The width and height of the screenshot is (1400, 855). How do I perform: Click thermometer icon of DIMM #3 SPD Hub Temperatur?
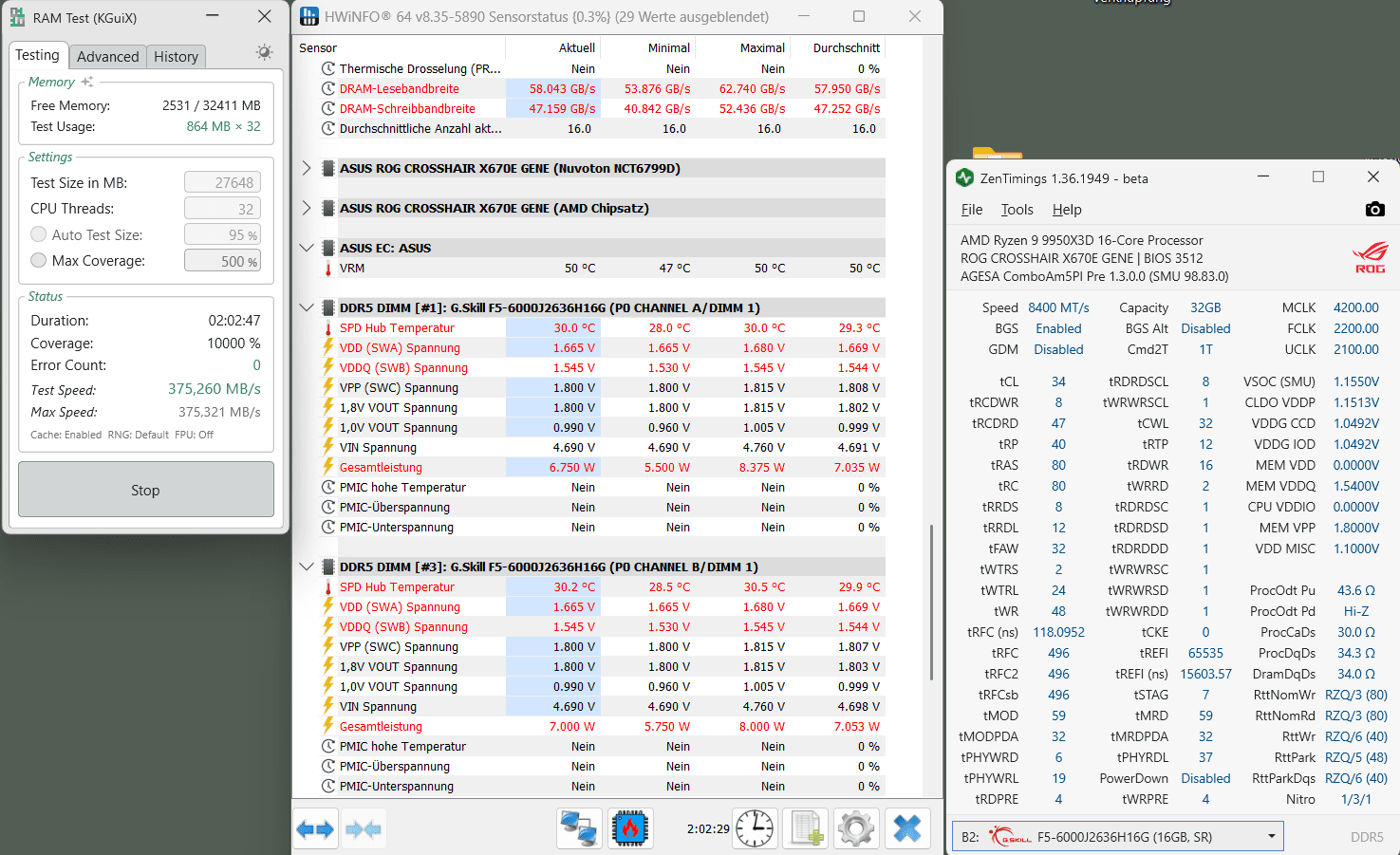coord(328,587)
